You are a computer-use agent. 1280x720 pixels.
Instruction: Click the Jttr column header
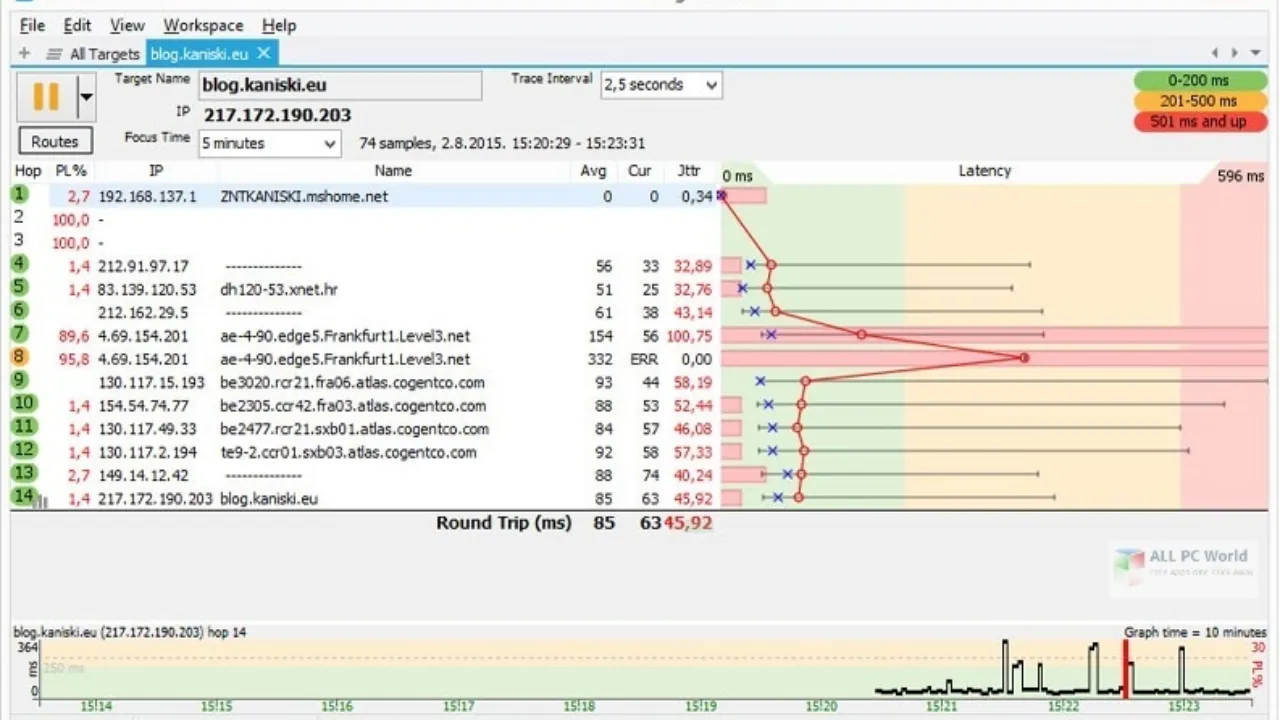(x=689, y=171)
